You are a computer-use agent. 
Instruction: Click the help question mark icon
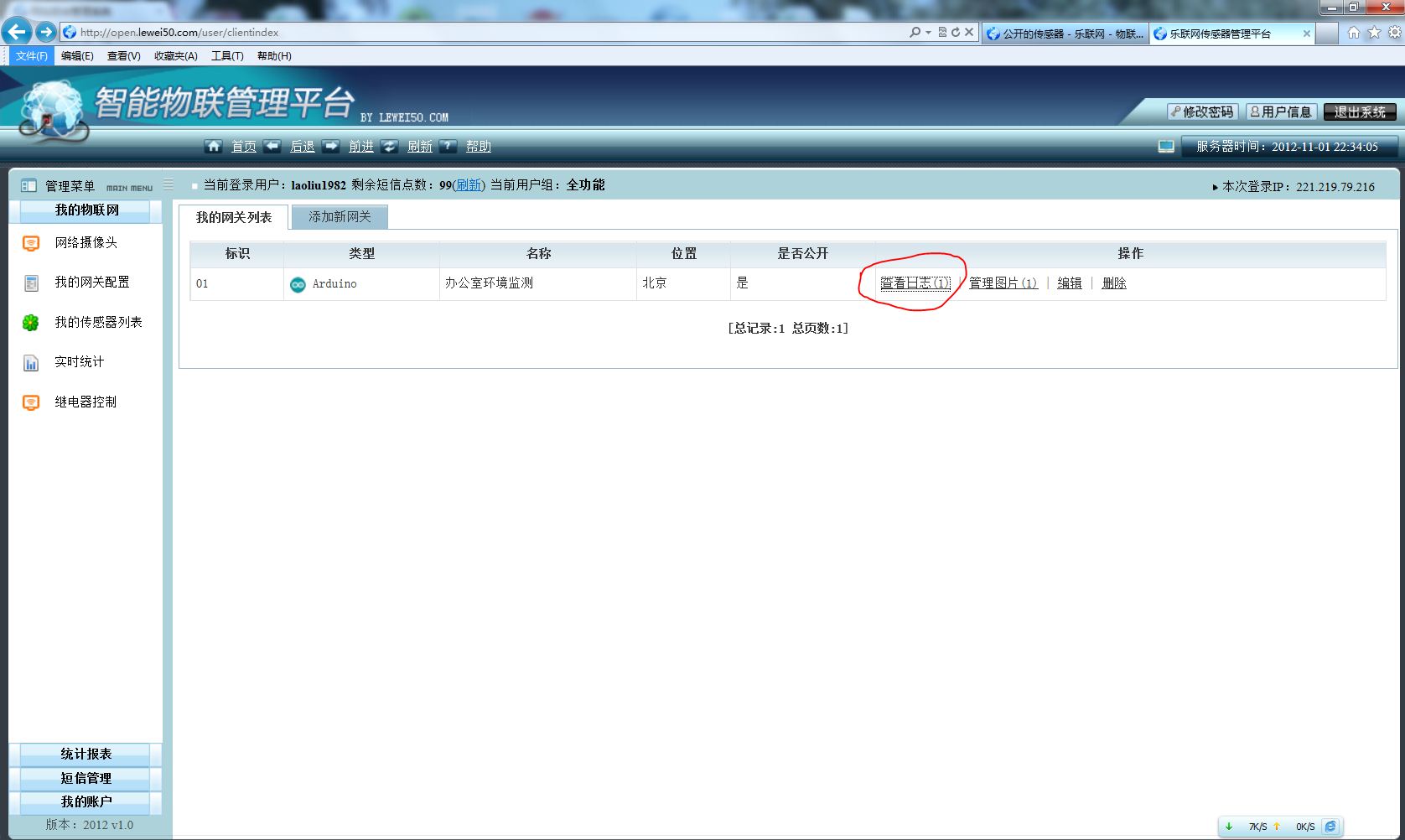[x=448, y=147]
